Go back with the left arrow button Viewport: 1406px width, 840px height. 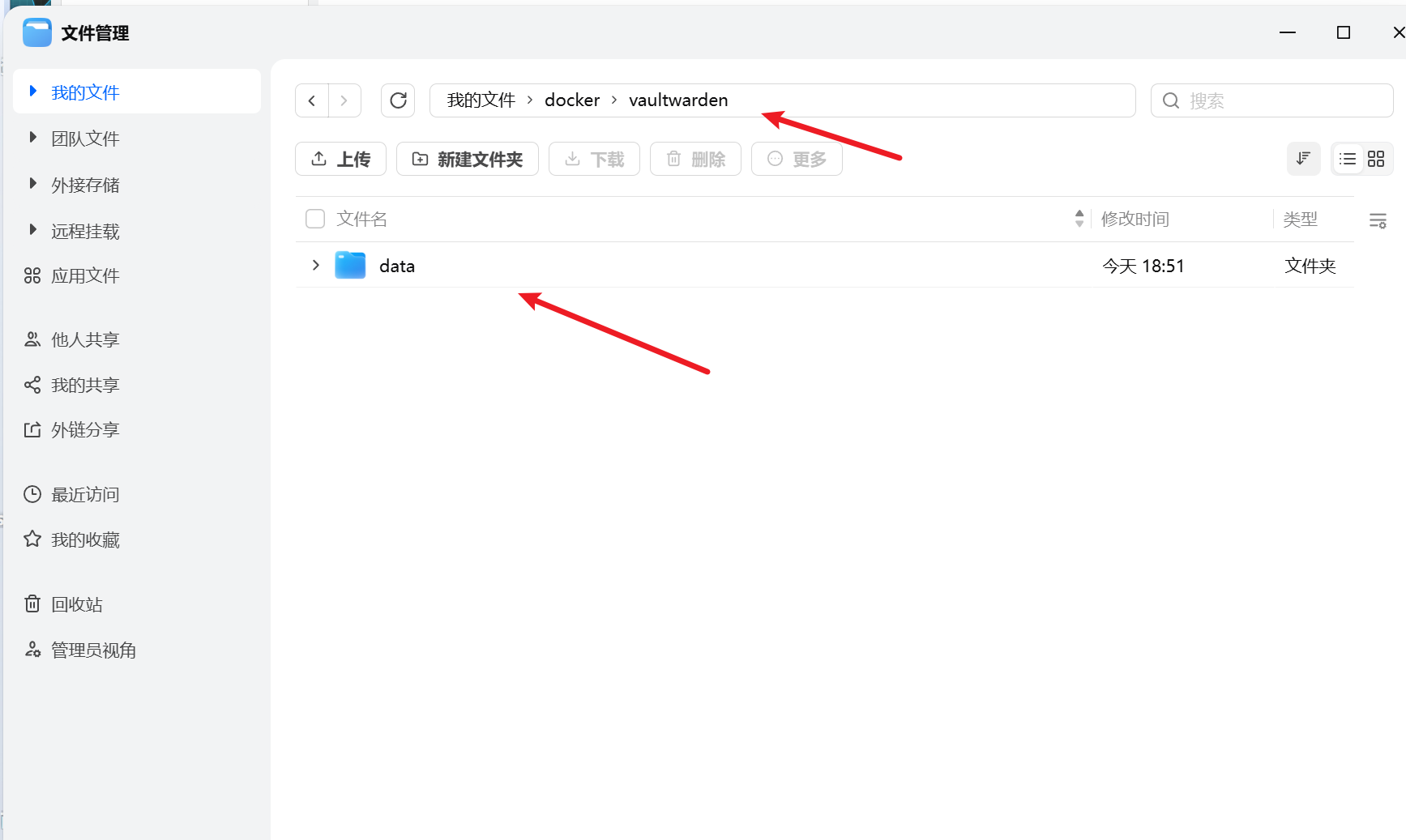[x=312, y=100]
